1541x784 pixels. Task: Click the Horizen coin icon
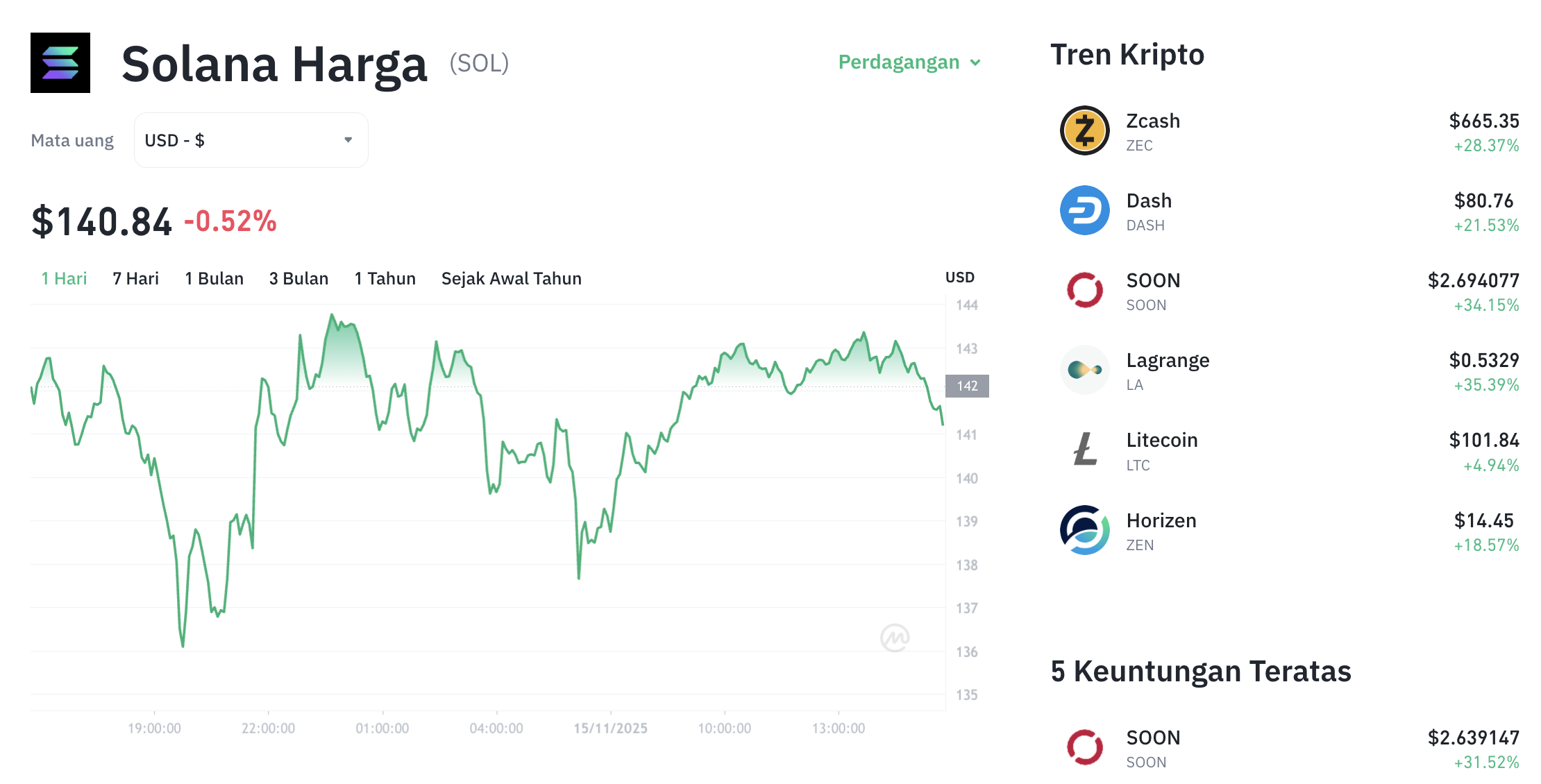pos(1086,531)
